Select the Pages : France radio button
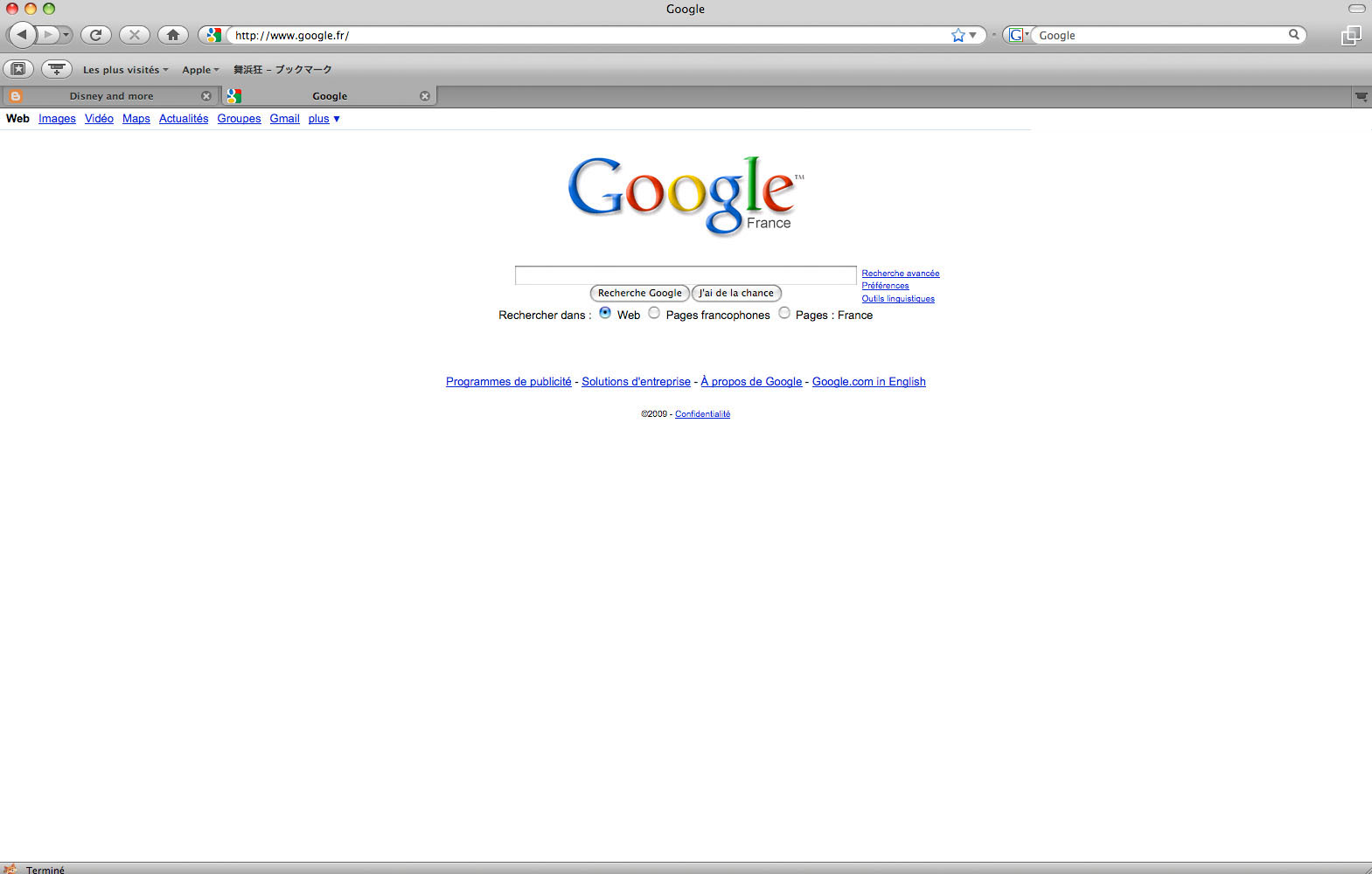Viewport: 1372px width, 874px height. (784, 313)
